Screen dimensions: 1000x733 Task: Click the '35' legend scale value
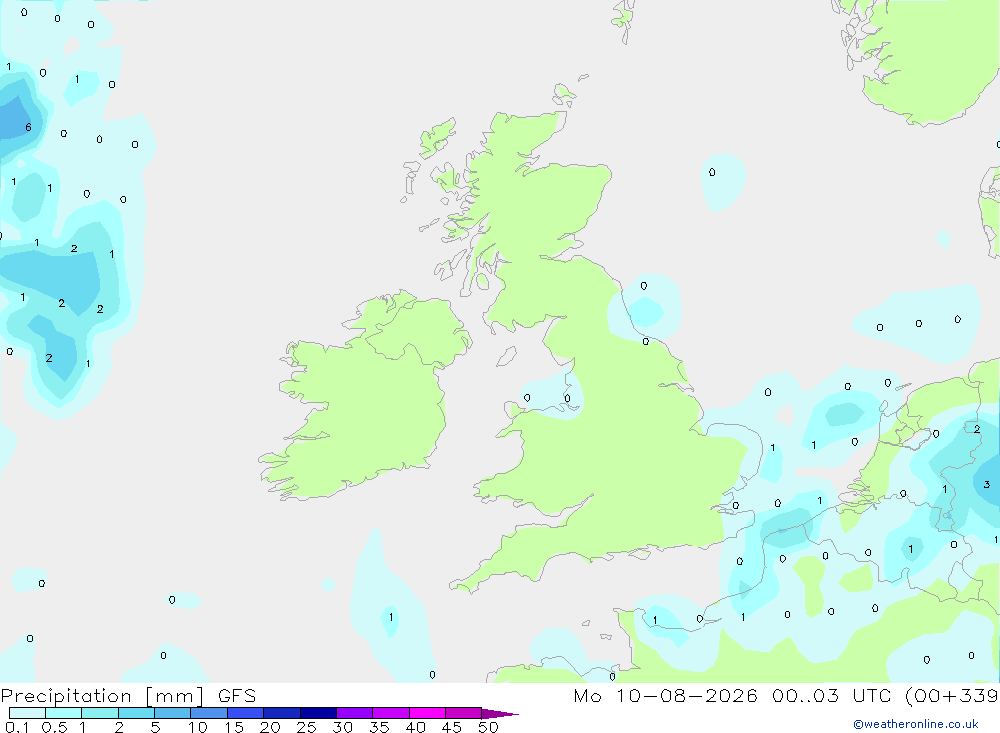pyautogui.click(x=379, y=727)
